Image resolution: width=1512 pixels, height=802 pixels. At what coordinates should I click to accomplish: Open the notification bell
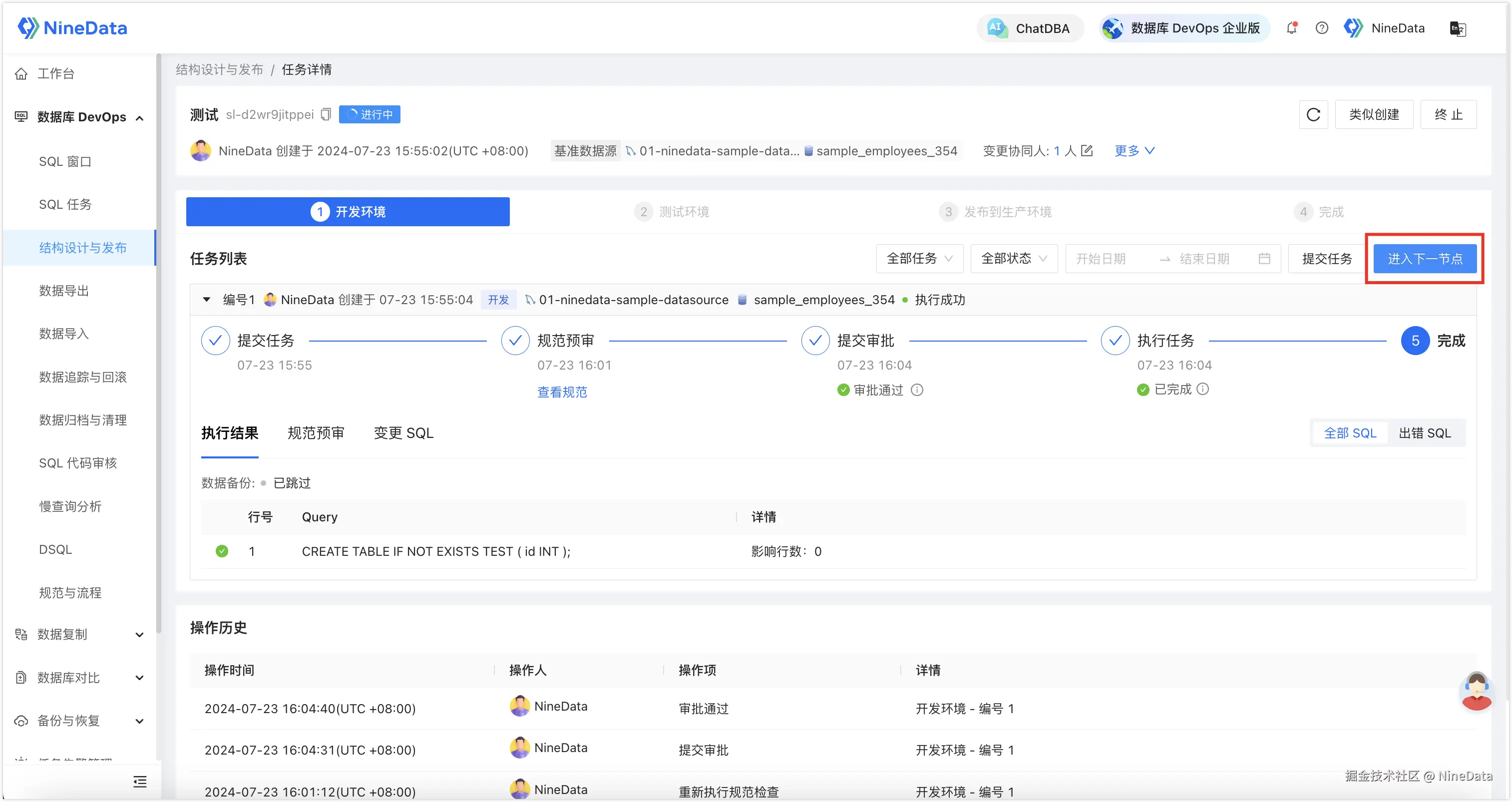1291,28
